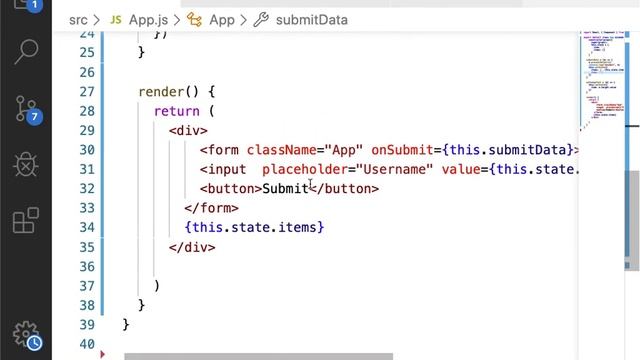Click the "Username" string value
640x360 pixels.
394,169
